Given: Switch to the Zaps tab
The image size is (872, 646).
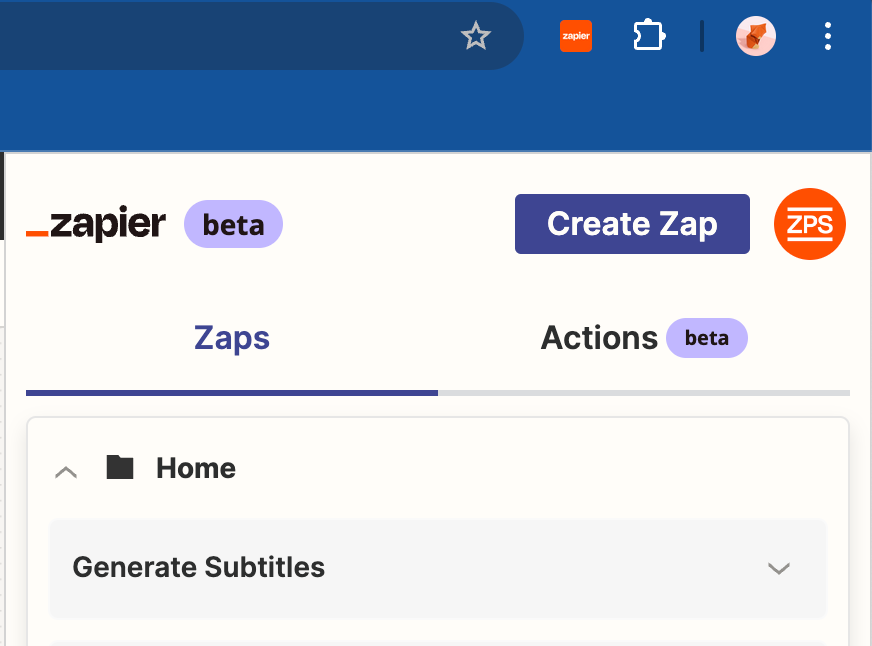Looking at the screenshot, I should [232, 338].
